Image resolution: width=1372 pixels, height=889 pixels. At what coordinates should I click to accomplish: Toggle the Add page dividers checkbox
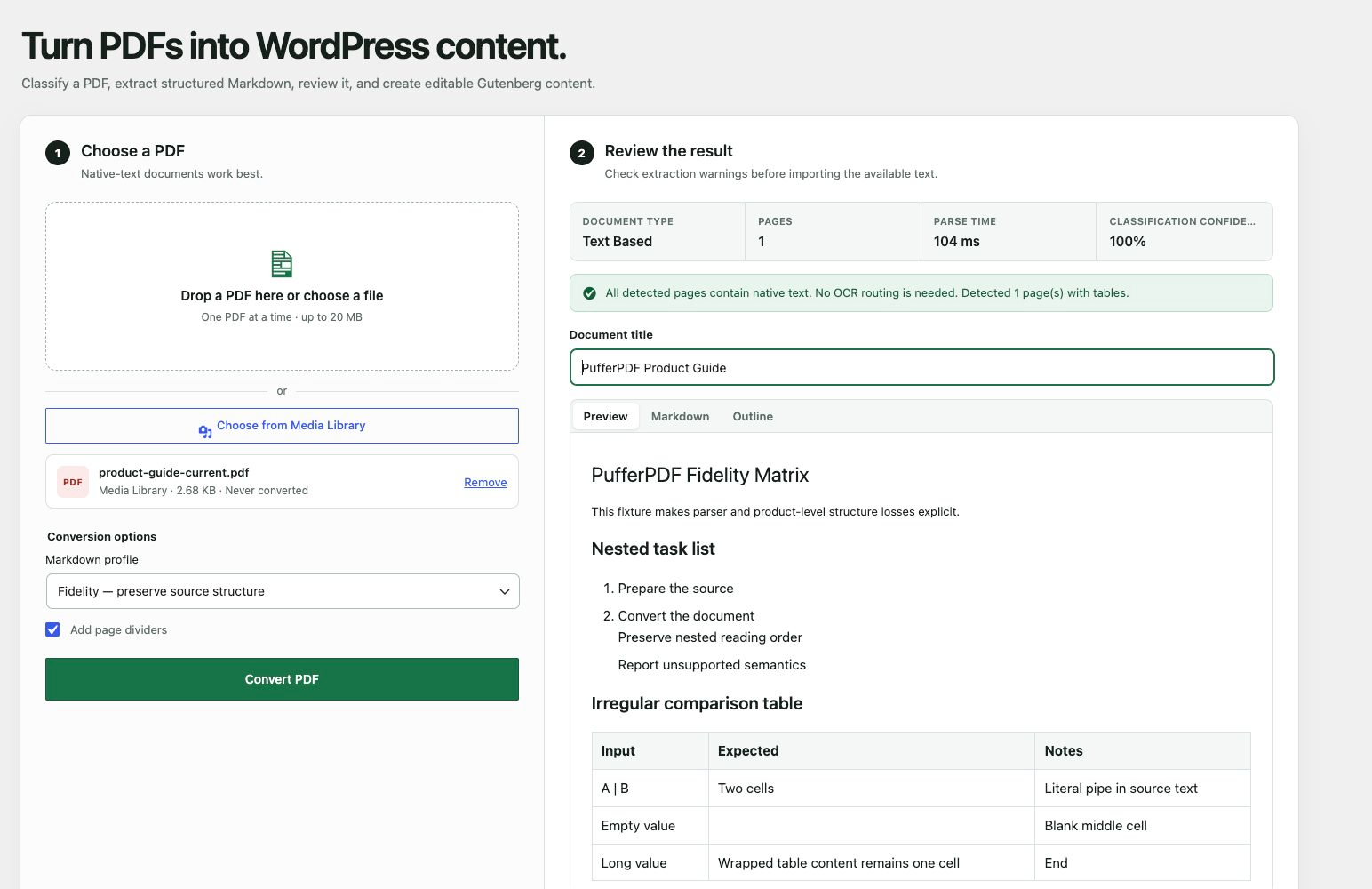coord(52,629)
